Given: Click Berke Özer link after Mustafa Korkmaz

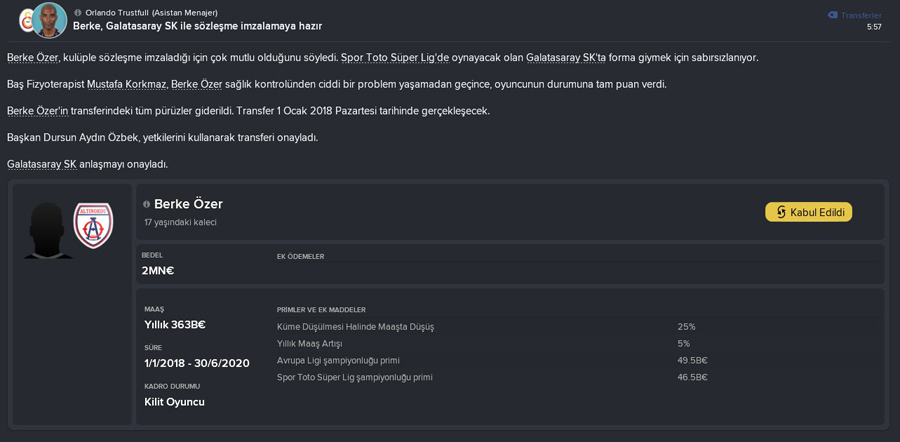Looking at the screenshot, I should tap(196, 84).
